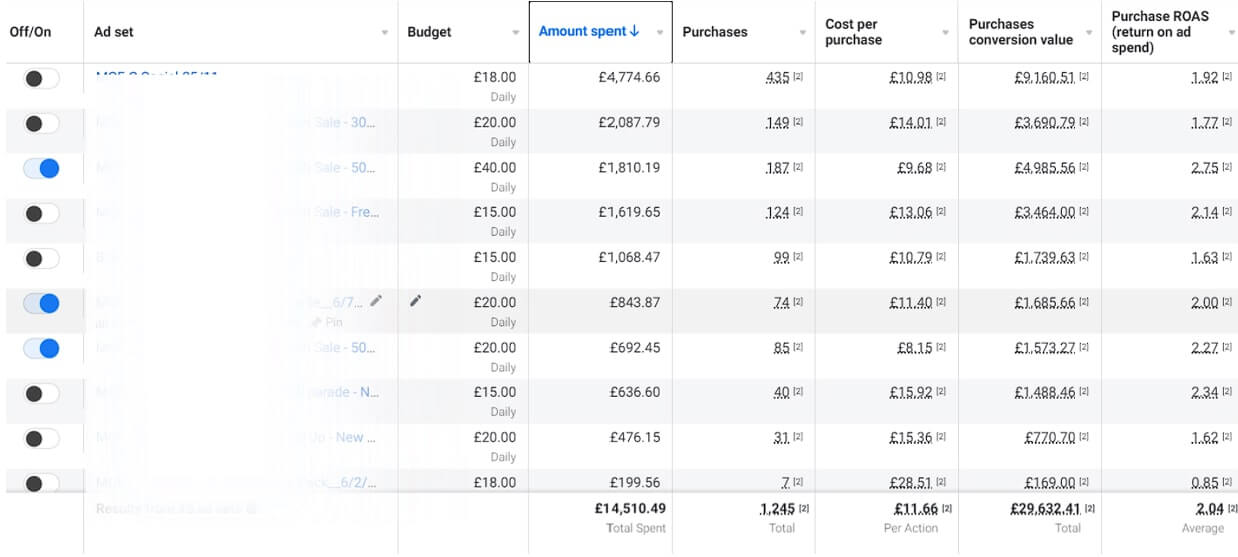1238x557 pixels.
Task: Click the edit pencil after the '6/7...' ad set name
Action: coord(376,300)
